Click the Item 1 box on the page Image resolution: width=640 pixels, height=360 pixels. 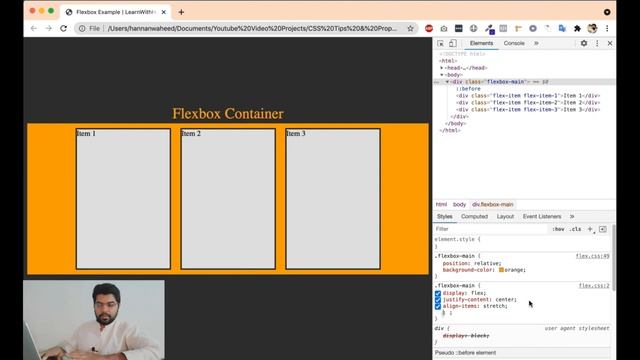(123, 199)
